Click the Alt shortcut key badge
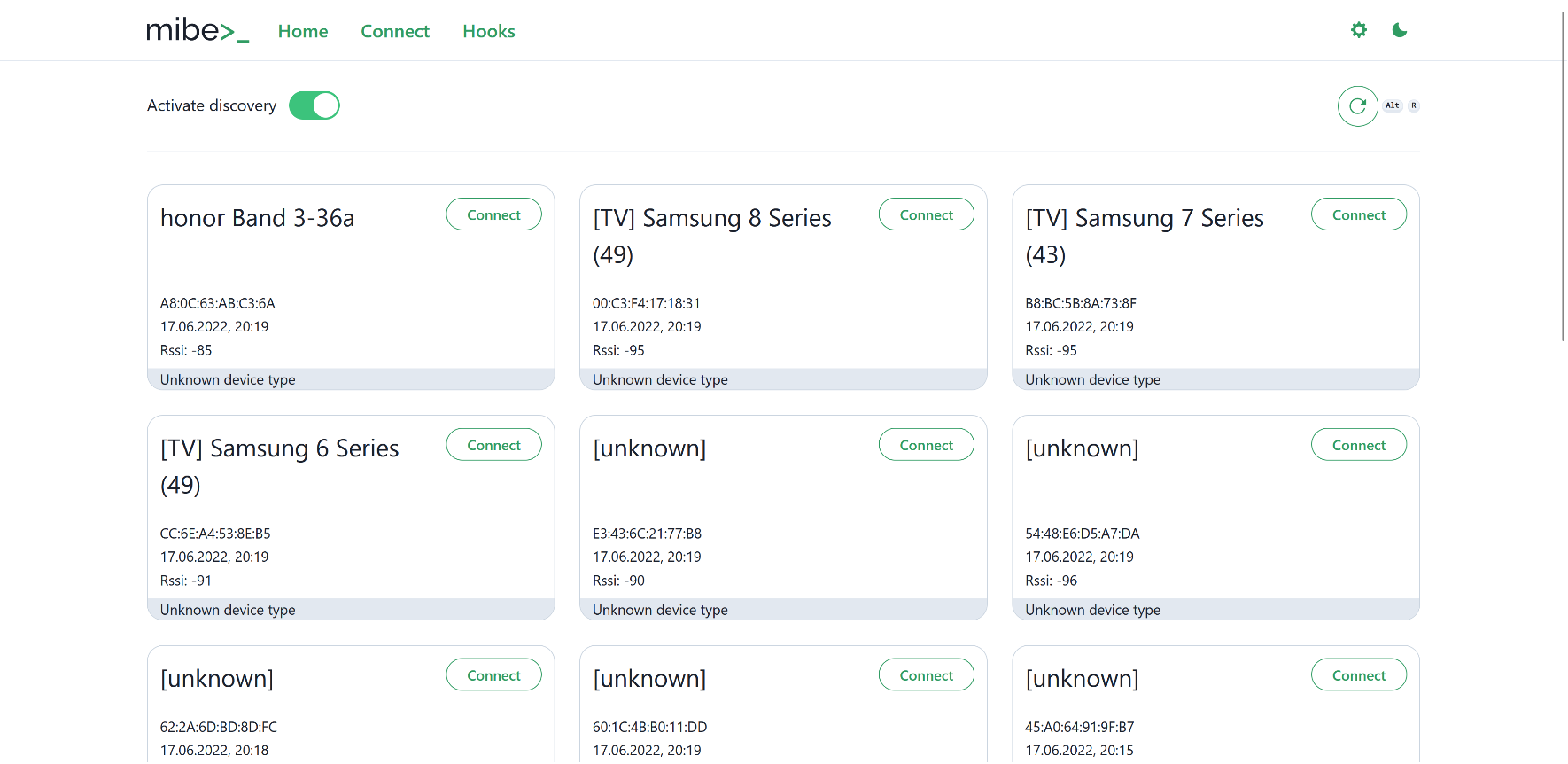1568x764 pixels. coord(1393,105)
